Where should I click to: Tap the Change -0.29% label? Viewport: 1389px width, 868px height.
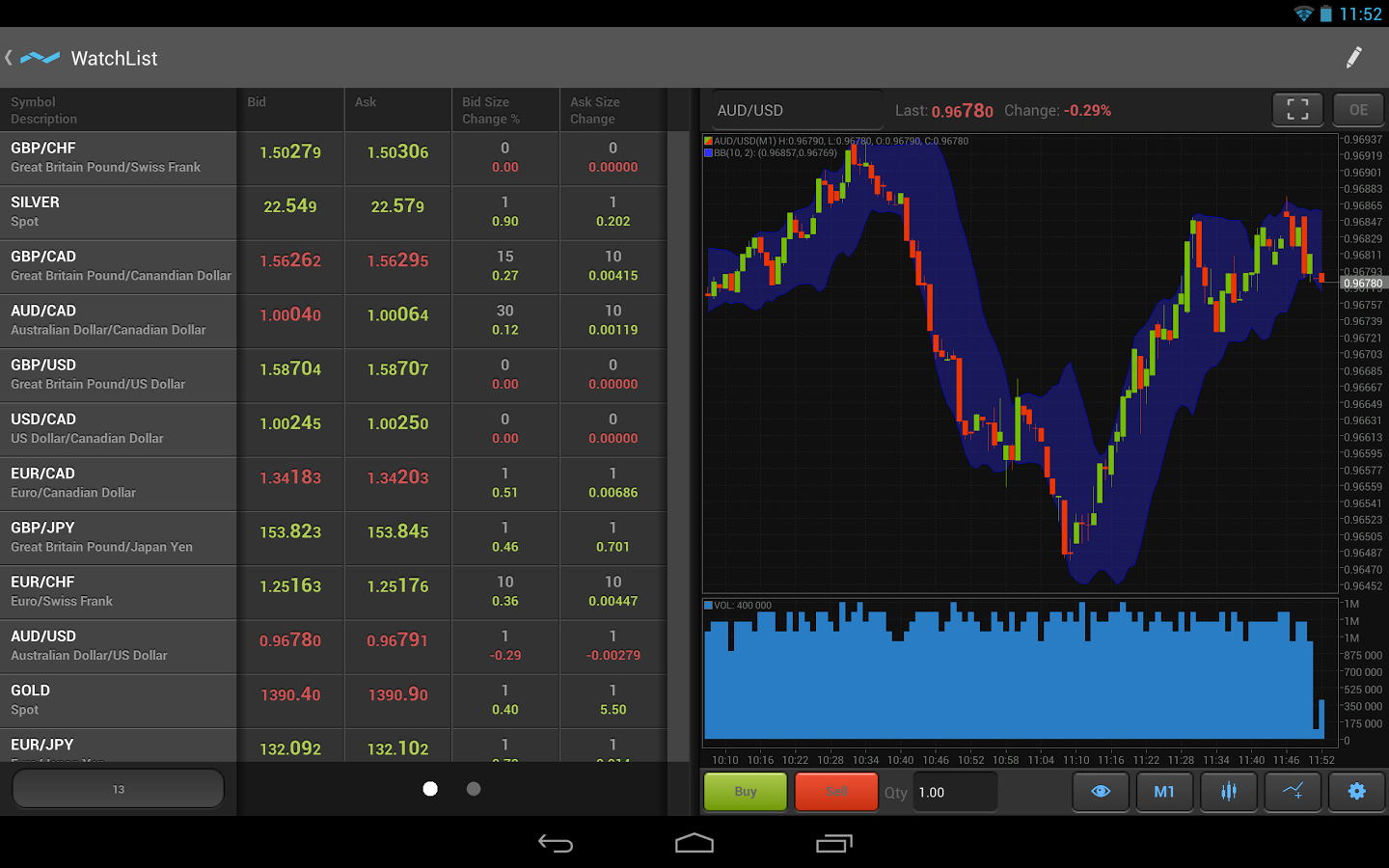[1057, 111]
